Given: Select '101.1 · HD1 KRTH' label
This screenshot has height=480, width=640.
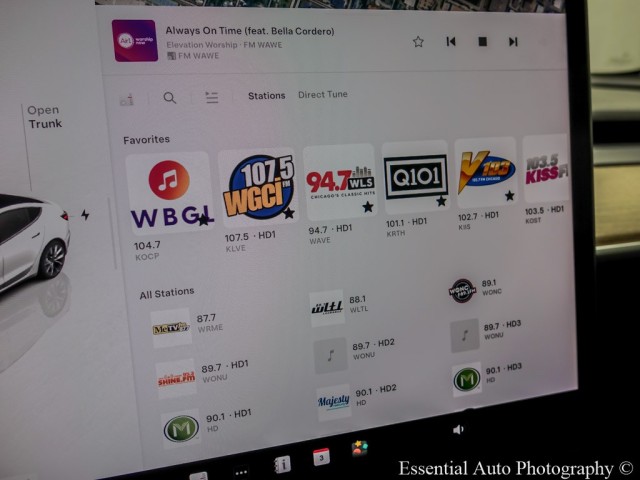Looking at the screenshot, I should coord(407,227).
